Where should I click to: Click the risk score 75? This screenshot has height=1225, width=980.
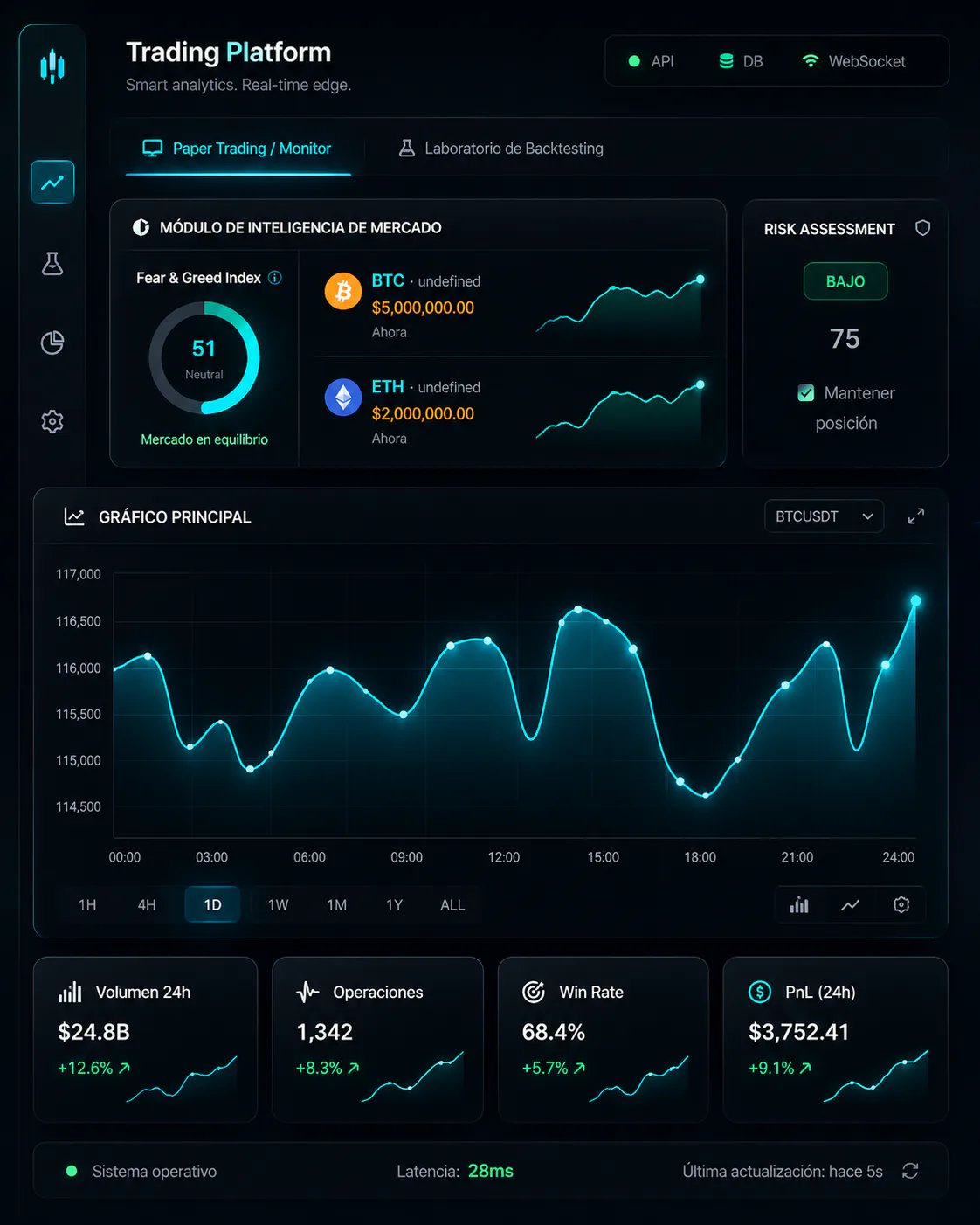pyautogui.click(x=845, y=338)
